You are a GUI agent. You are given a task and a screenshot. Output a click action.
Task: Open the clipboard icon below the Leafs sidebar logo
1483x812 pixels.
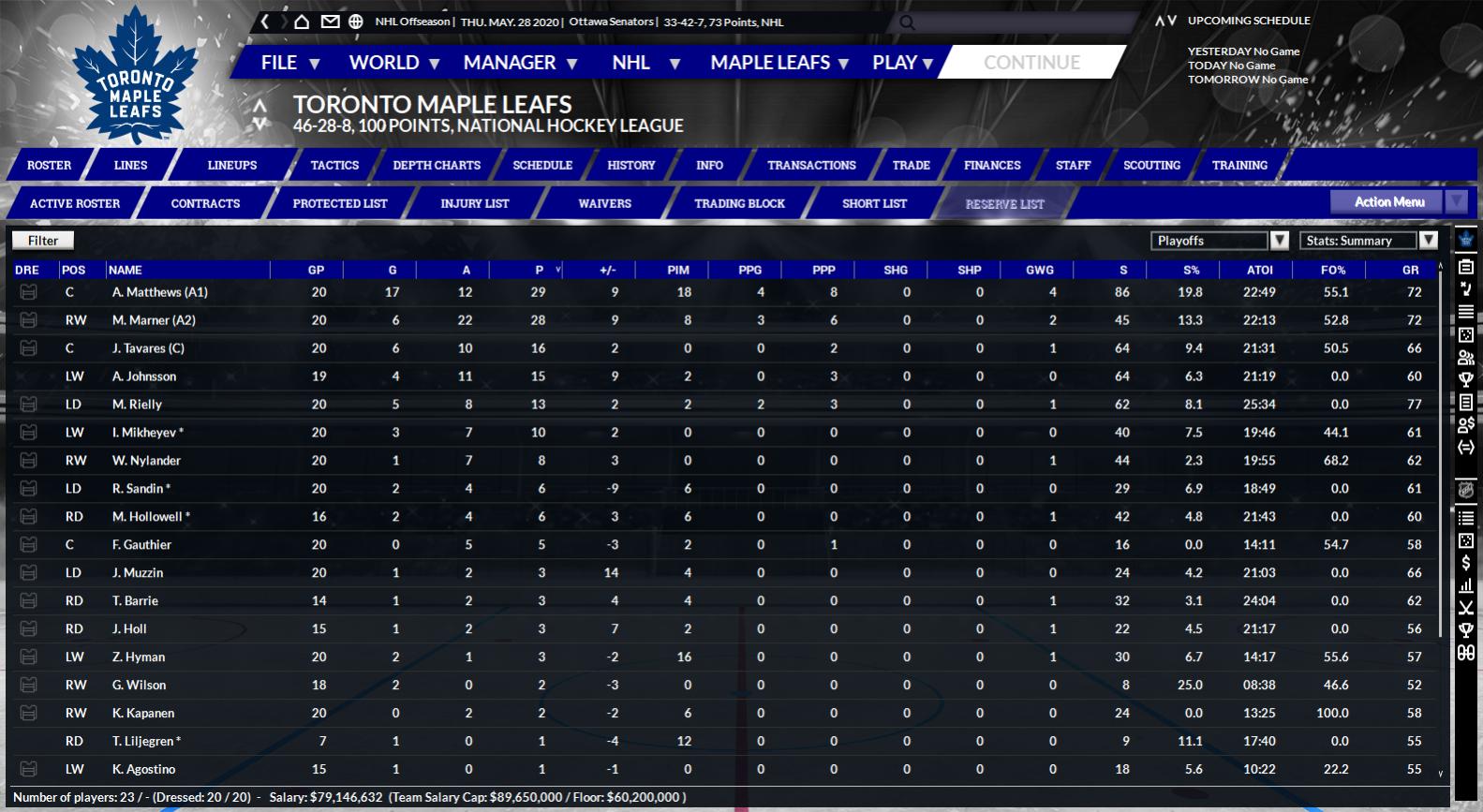(1466, 267)
